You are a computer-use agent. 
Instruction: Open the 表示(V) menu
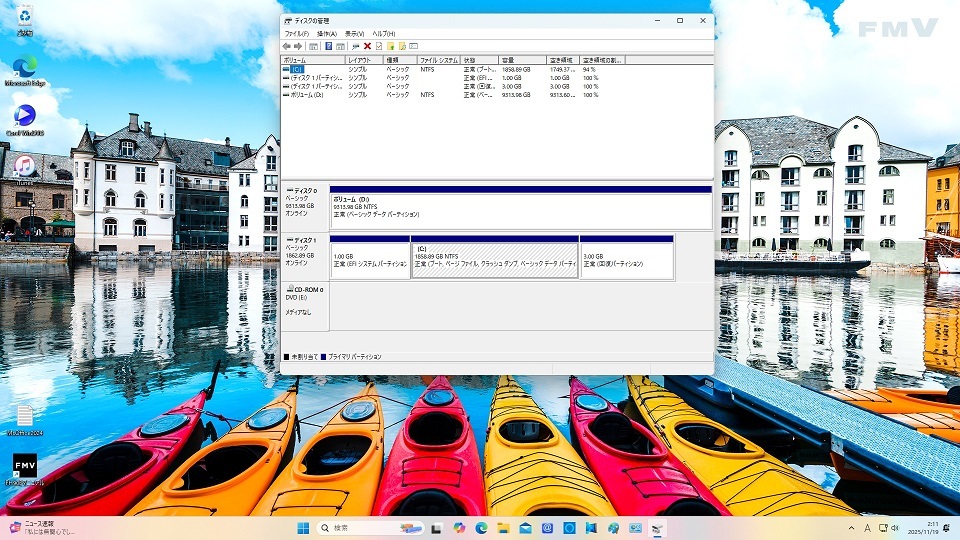coord(354,33)
